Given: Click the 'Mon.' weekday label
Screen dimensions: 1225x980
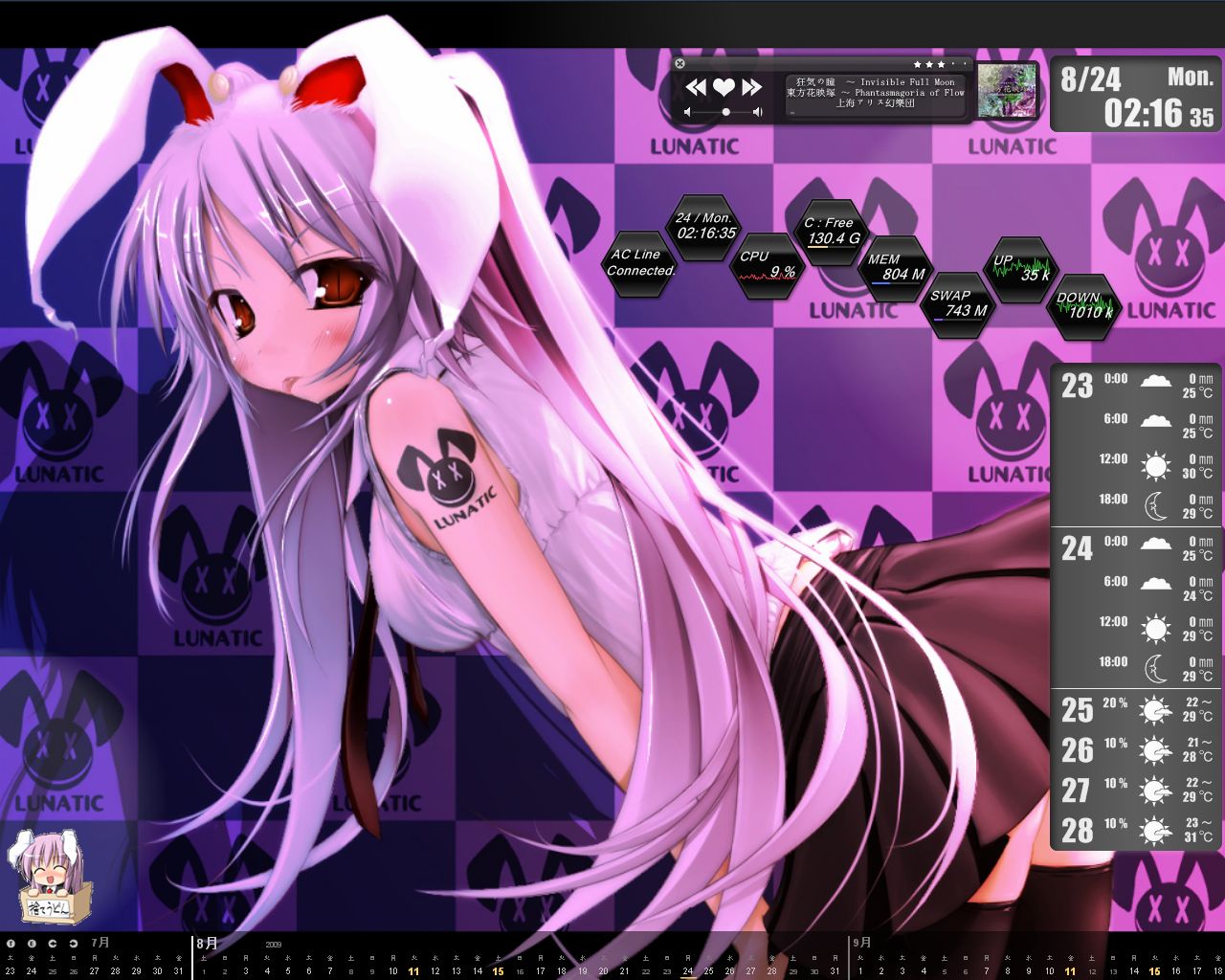Looking at the screenshot, I should [1190, 77].
